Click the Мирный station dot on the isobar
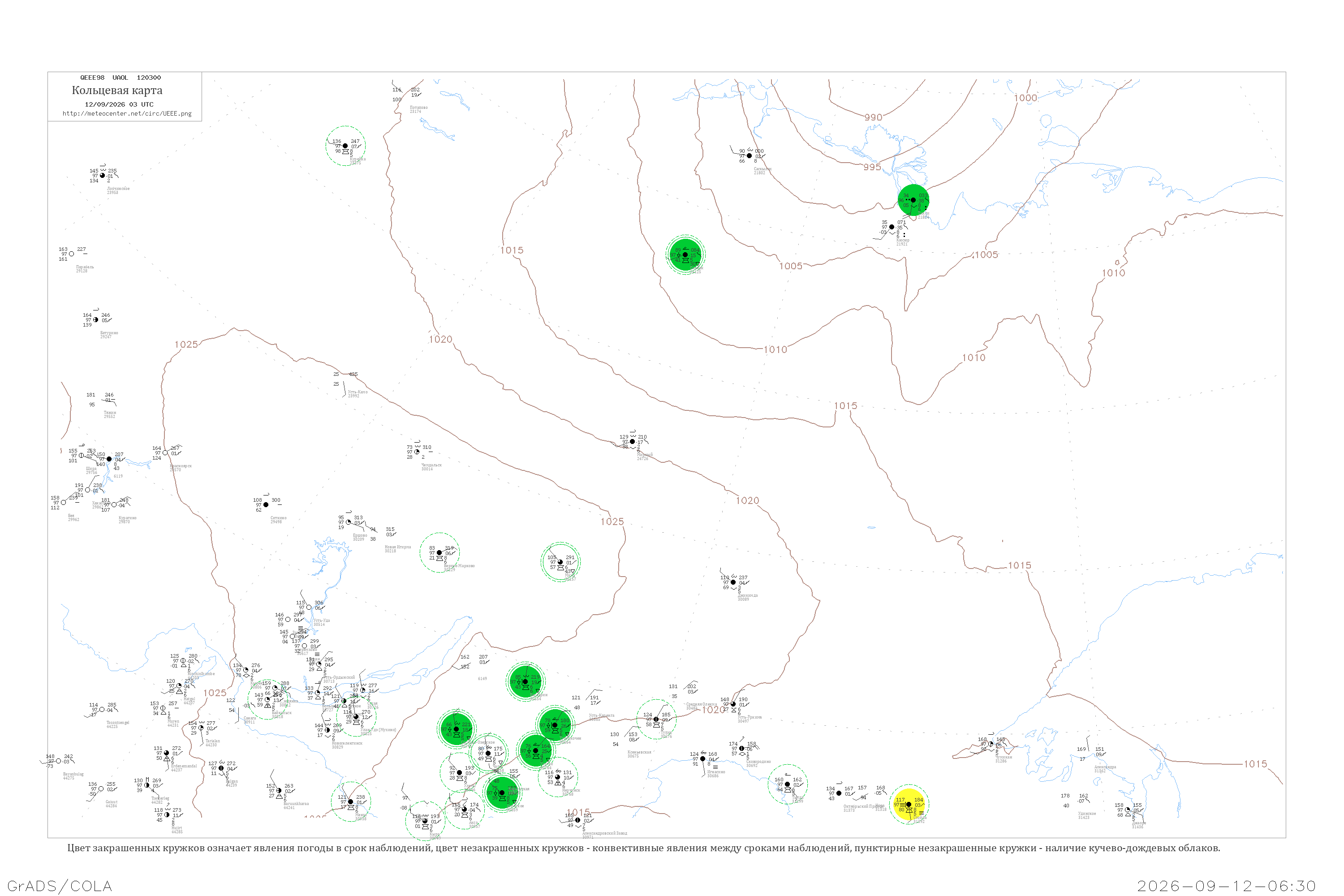The height and width of the screenshot is (896, 1344). tap(632, 442)
